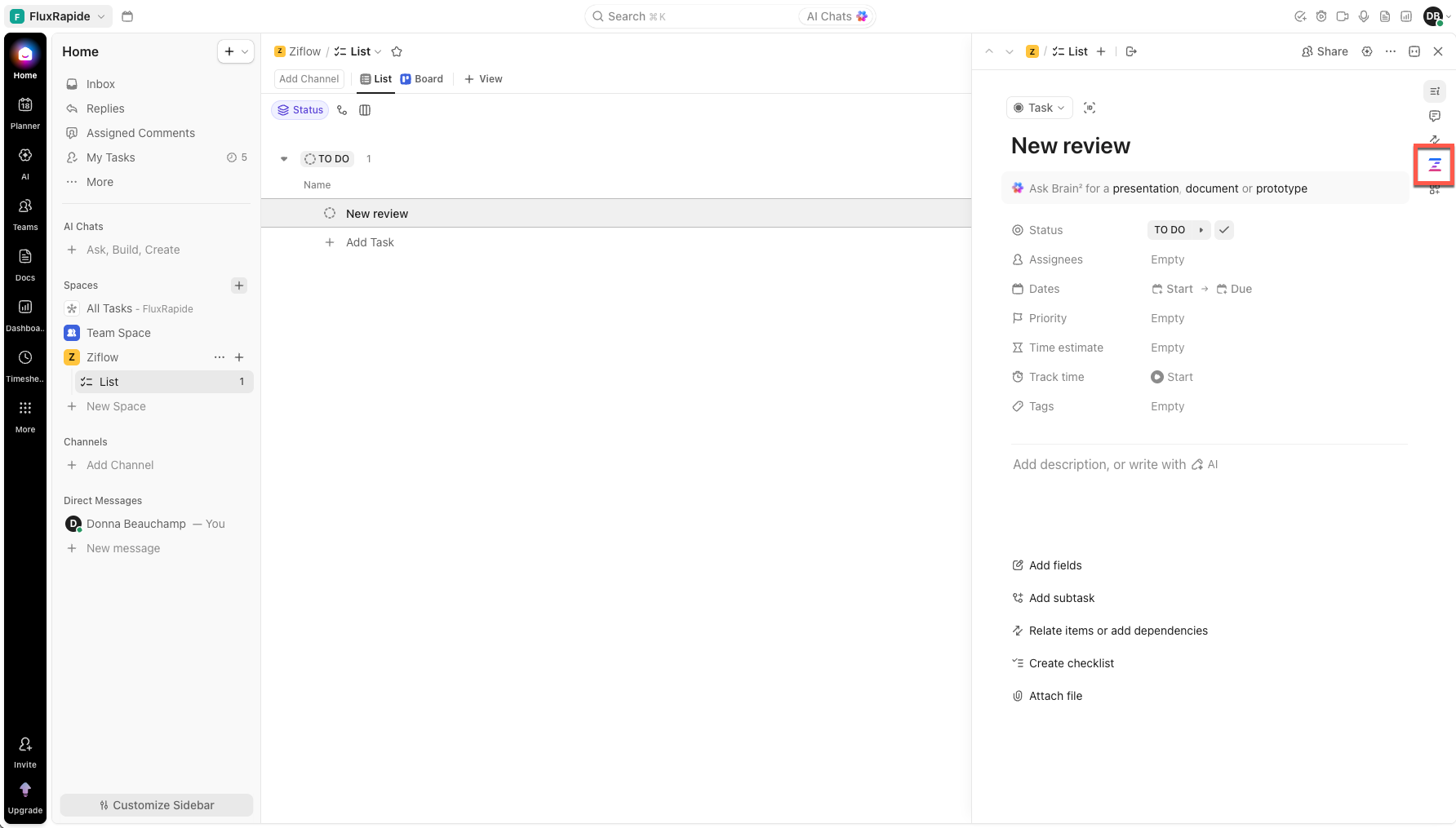Screen dimensions: 1456x828
Task: Click the move task icon in the task header
Action: 1131,51
